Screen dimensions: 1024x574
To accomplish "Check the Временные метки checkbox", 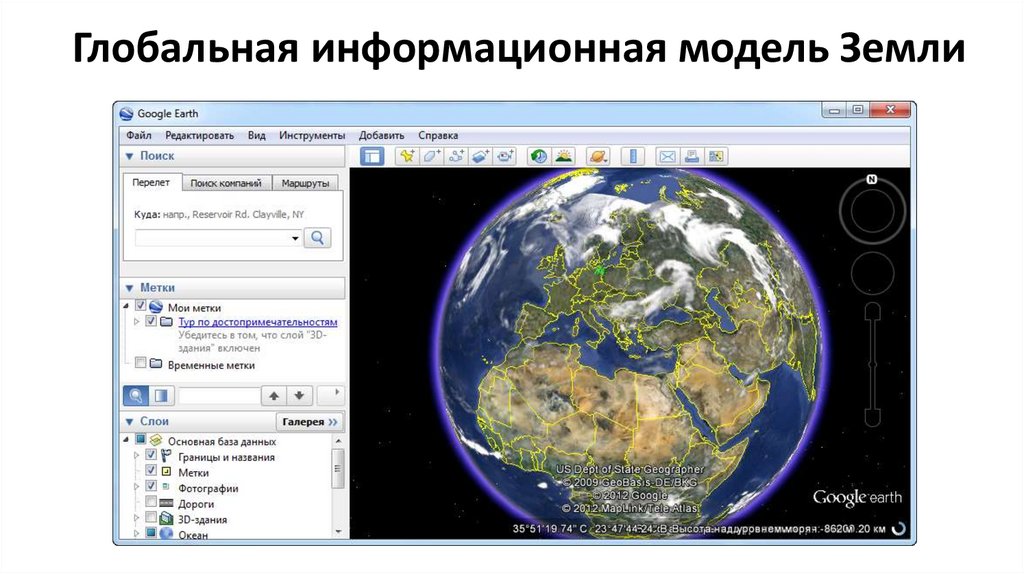I will pos(140,362).
